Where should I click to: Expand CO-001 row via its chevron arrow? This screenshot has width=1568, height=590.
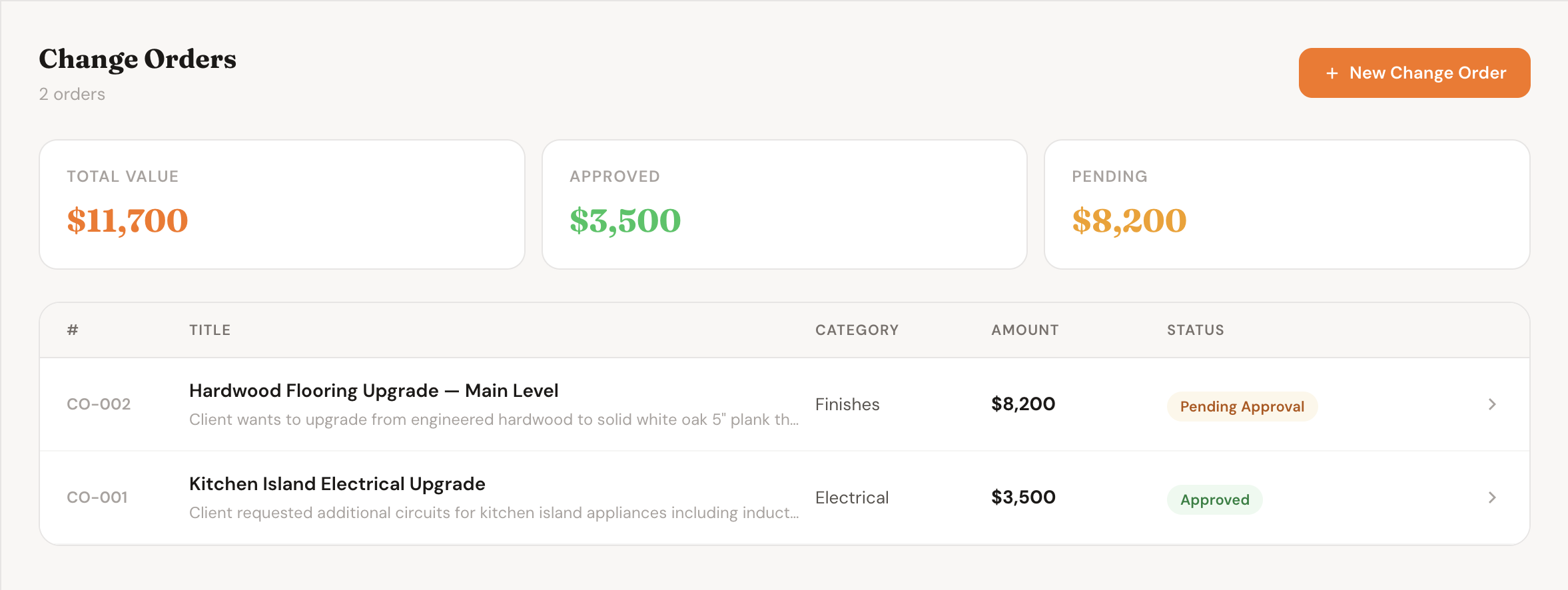1491,497
